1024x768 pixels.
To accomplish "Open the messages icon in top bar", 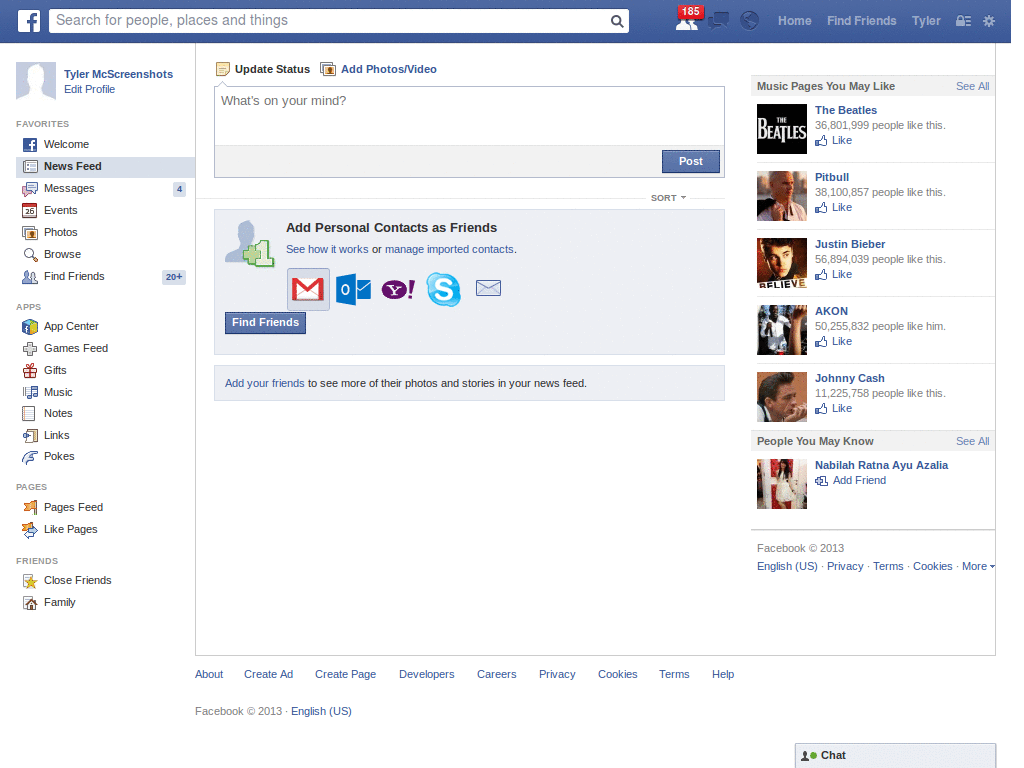I will 718,21.
